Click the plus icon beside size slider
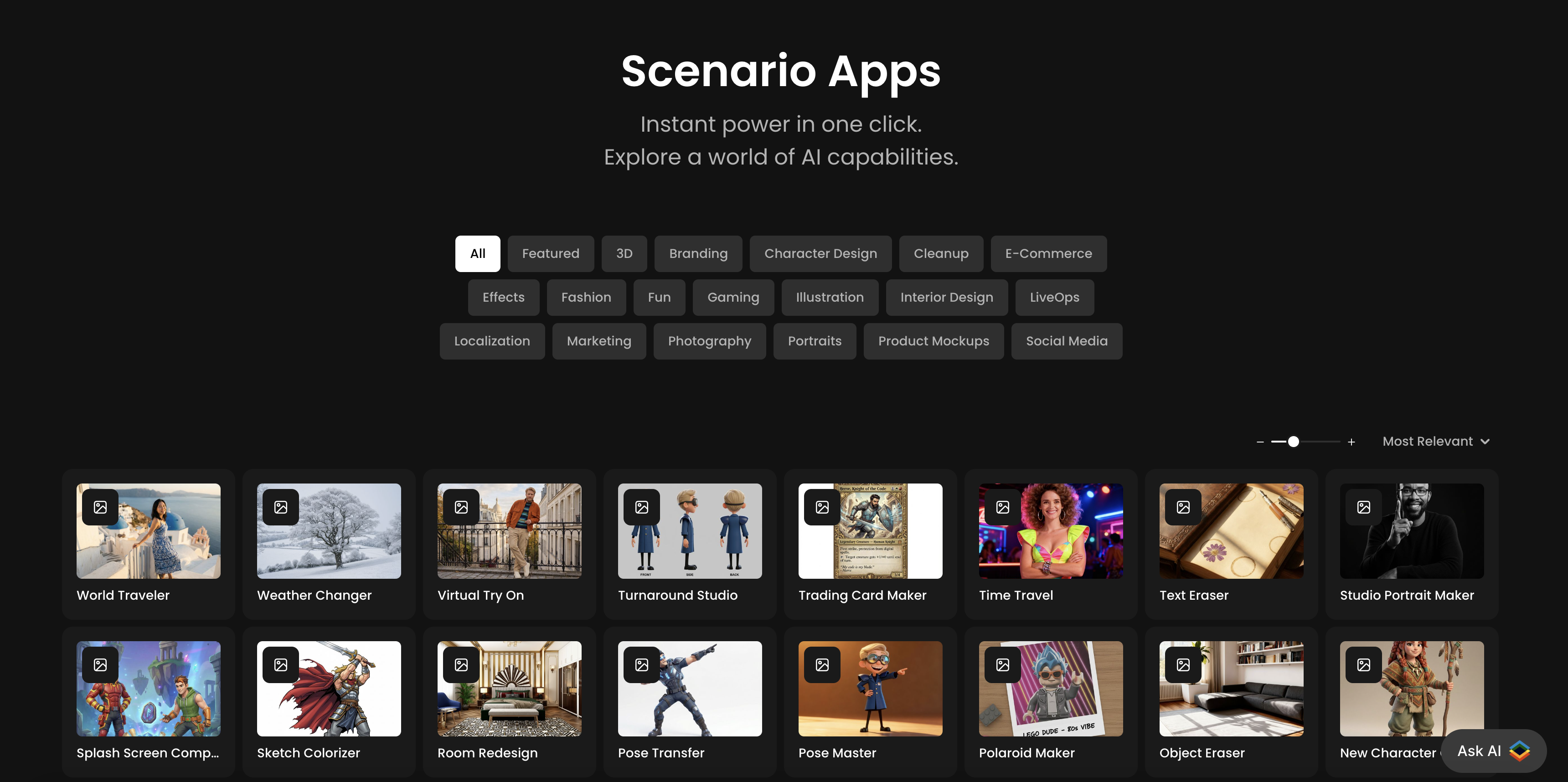Image resolution: width=1568 pixels, height=782 pixels. tap(1351, 442)
